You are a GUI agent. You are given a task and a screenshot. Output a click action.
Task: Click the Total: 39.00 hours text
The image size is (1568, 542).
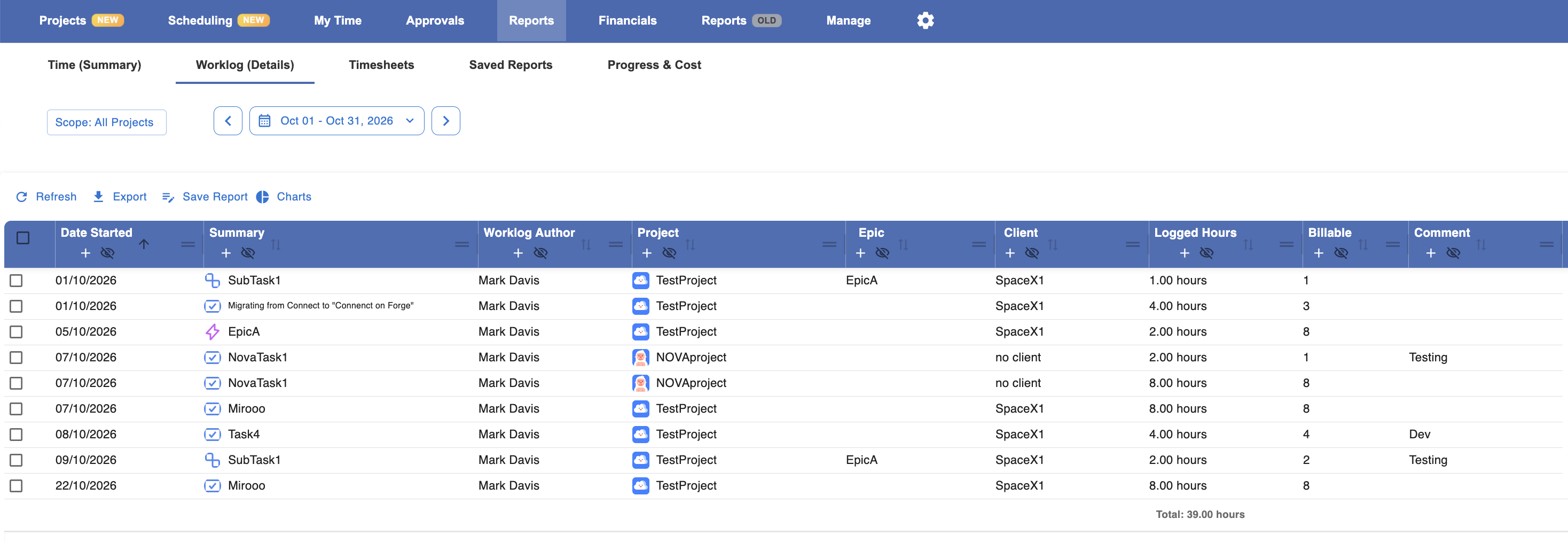click(1199, 515)
